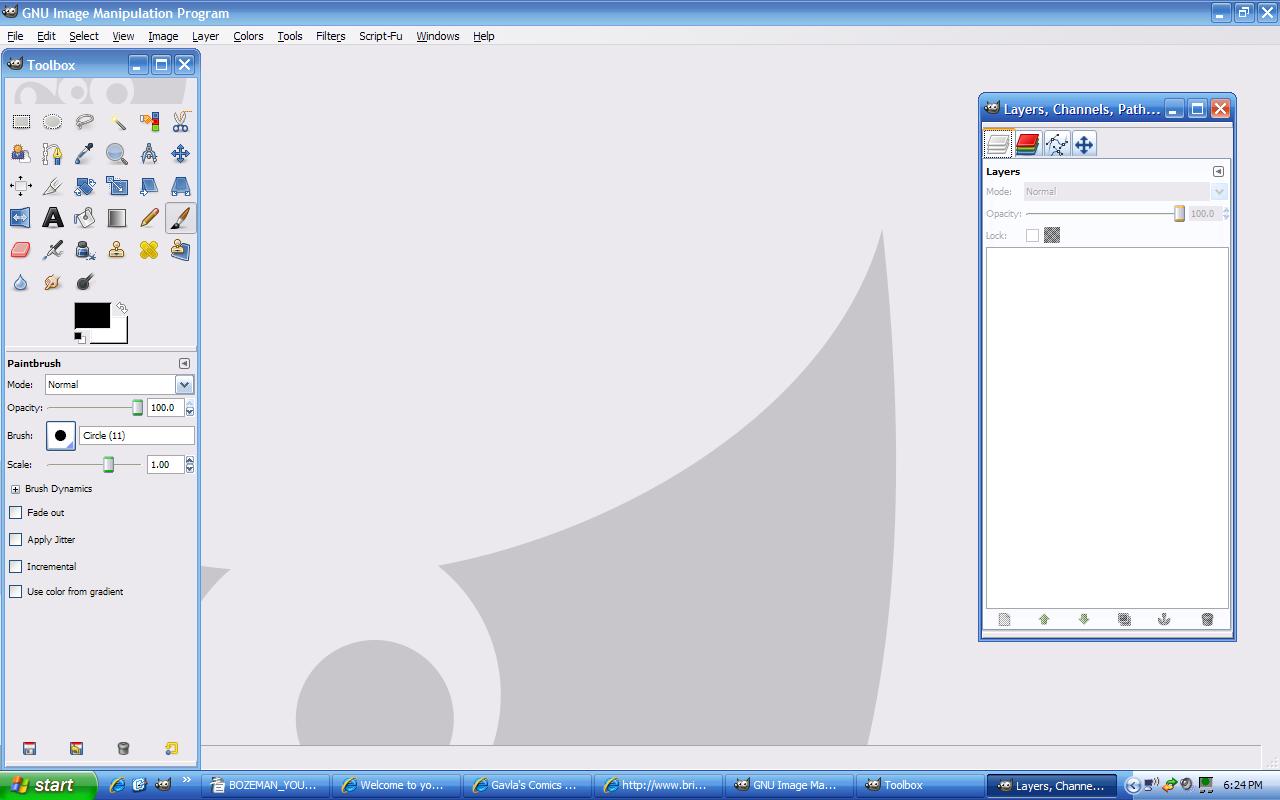Expand the Brush Dynamics section
Screen dimensions: 1280x800
(15, 489)
